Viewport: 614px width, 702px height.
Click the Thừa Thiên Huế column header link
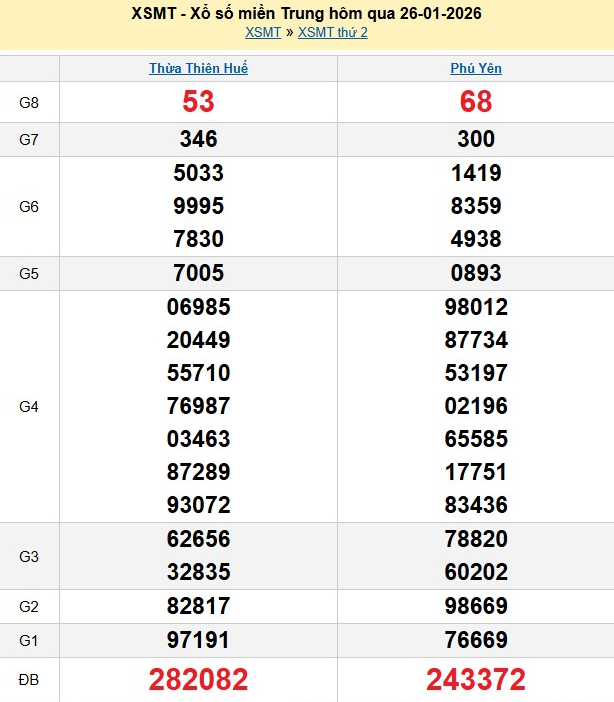coord(198,68)
